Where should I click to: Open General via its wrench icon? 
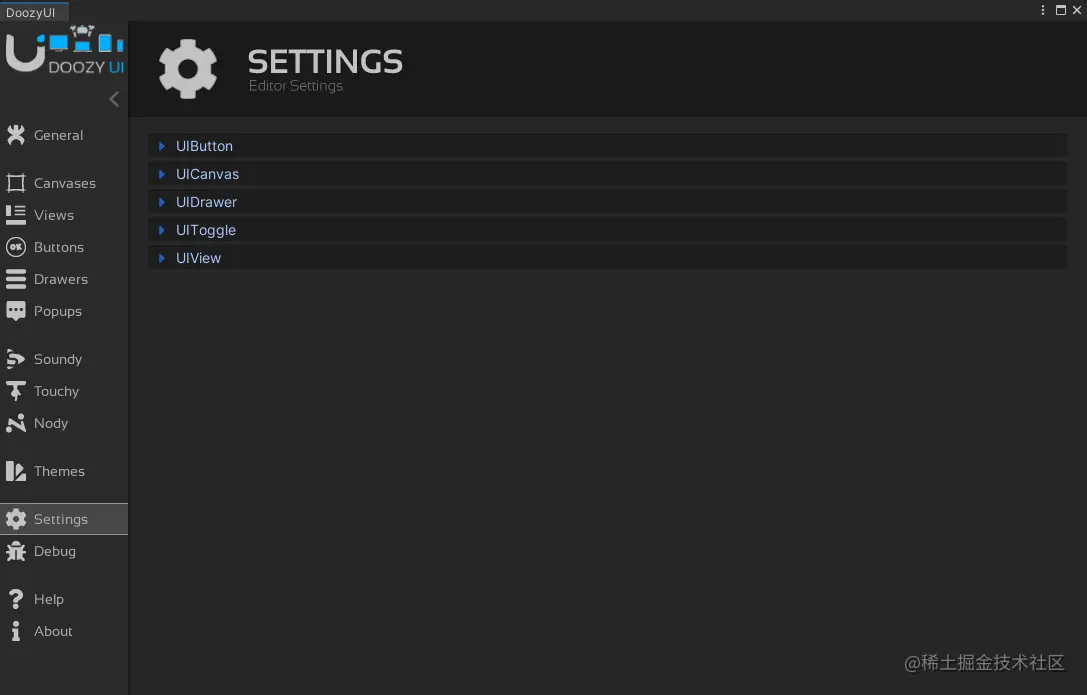tap(15, 135)
